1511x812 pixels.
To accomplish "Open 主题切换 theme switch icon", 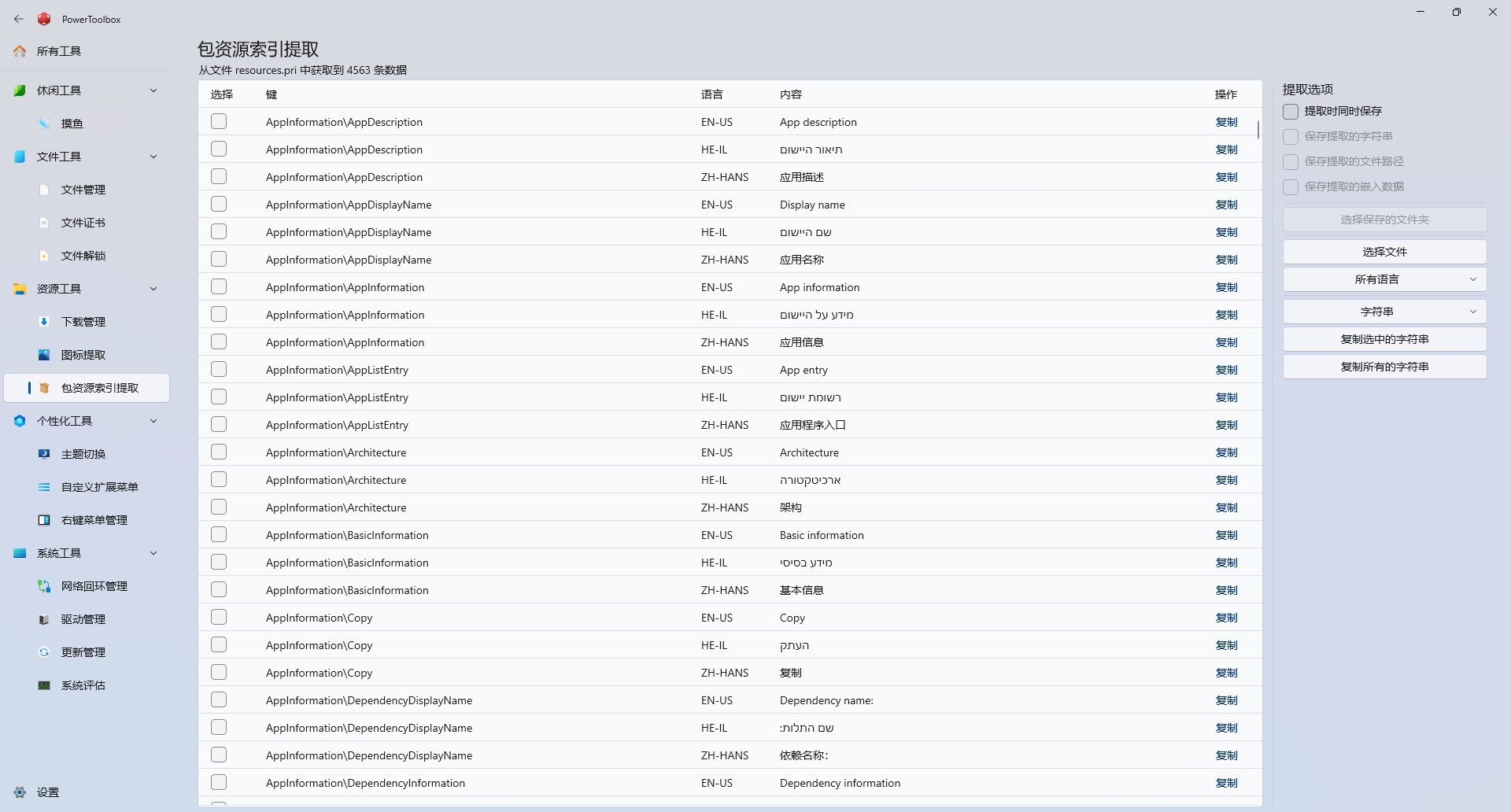I will 45,454.
